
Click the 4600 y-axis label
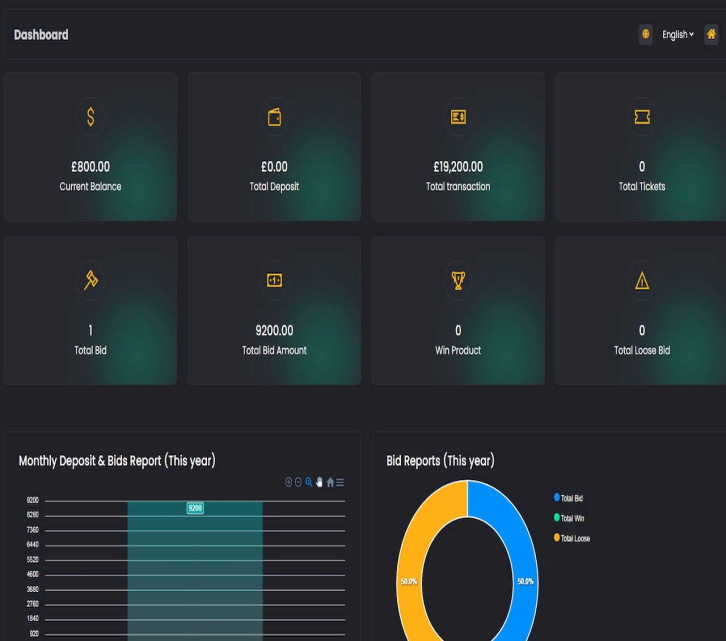coord(33,574)
